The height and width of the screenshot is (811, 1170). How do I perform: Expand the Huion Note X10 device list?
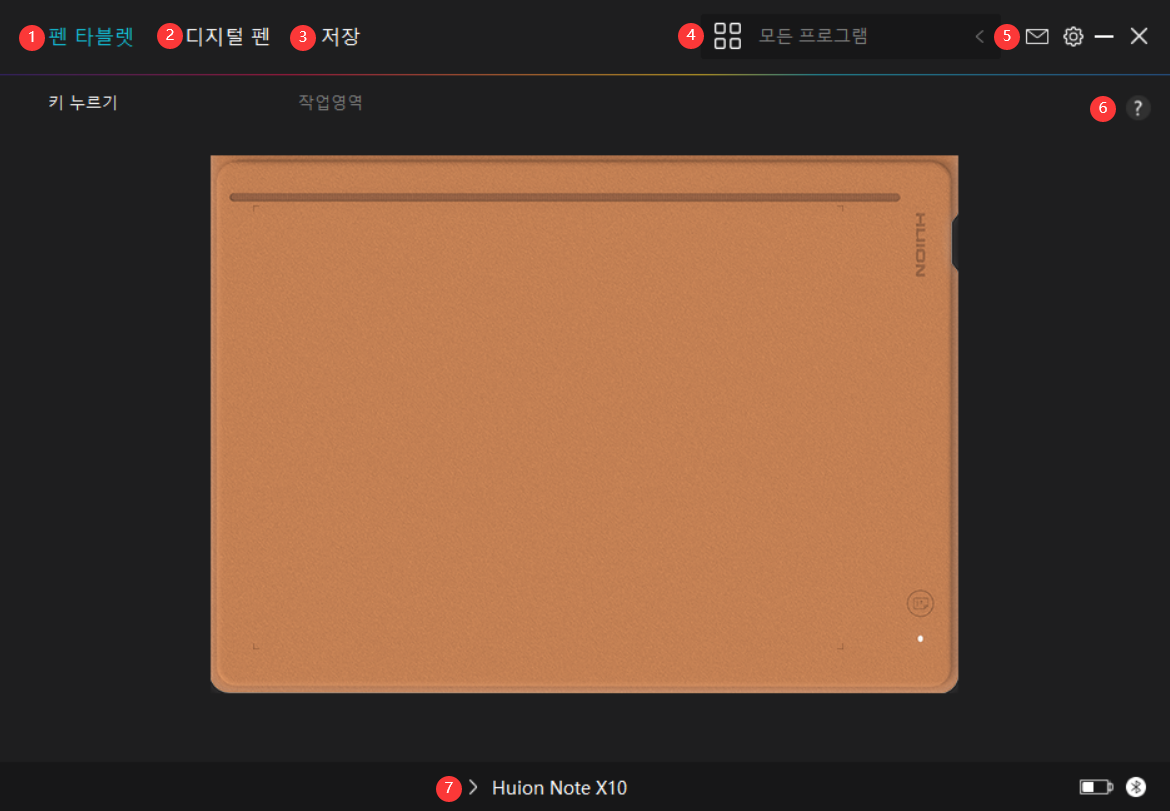(472, 787)
